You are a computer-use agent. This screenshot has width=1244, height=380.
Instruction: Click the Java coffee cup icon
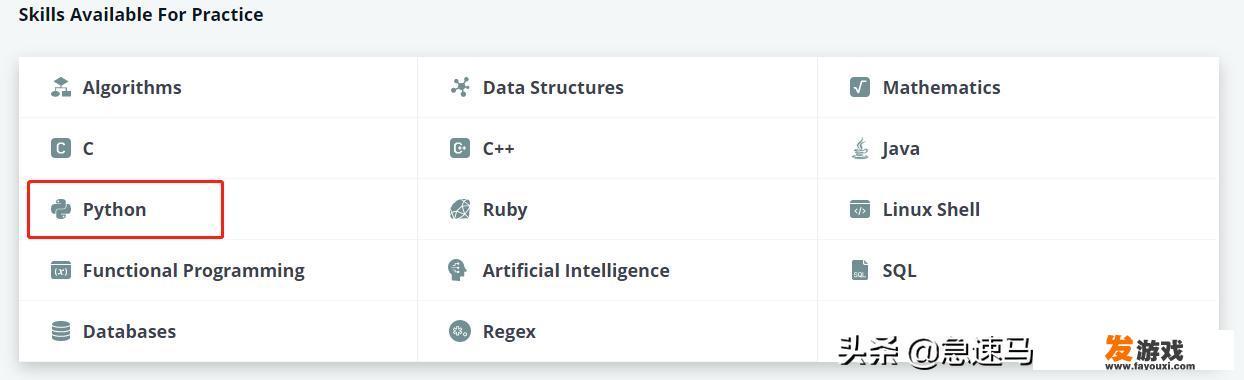(x=860, y=148)
